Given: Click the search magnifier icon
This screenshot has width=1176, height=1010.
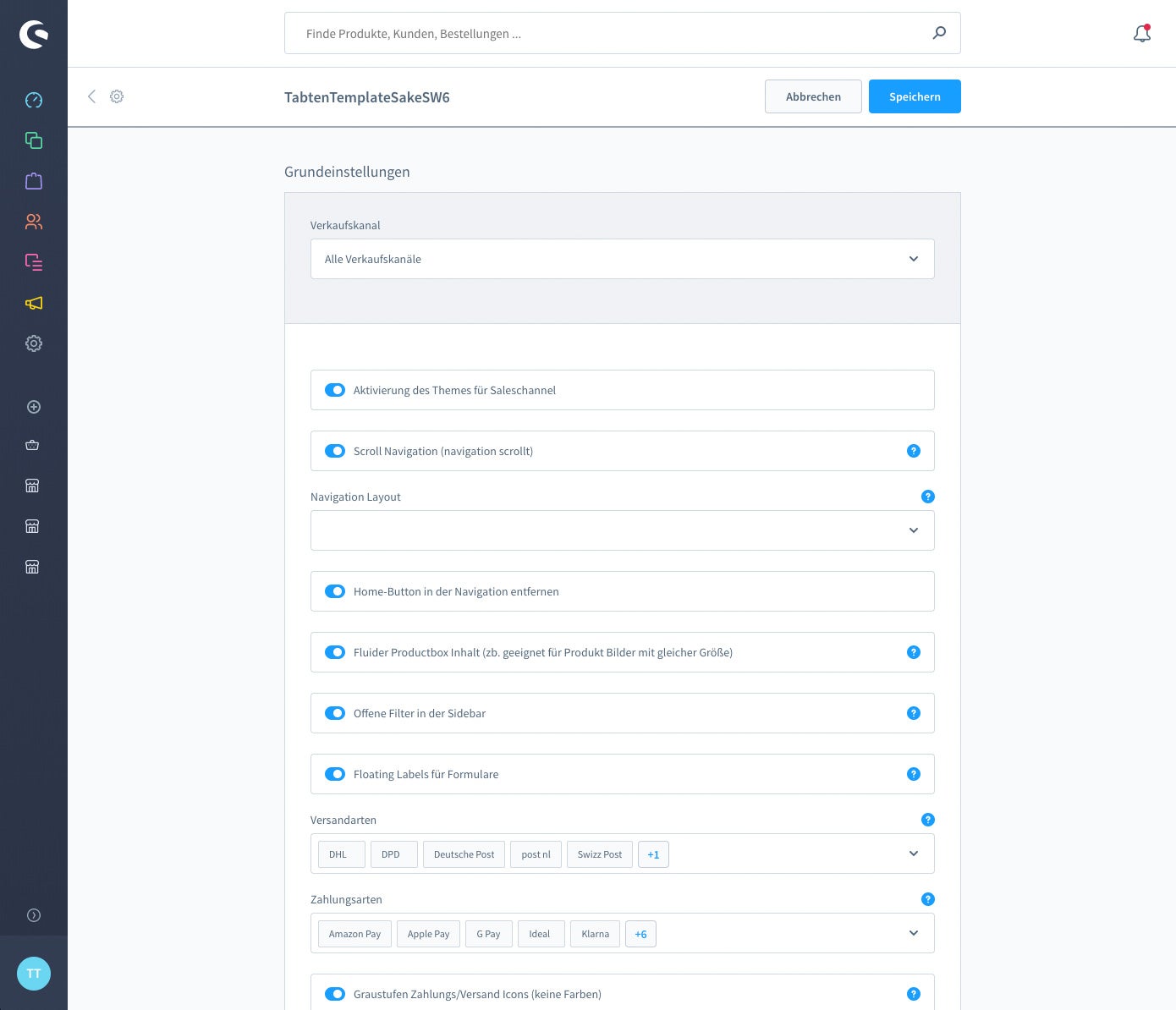Looking at the screenshot, I should (x=939, y=33).
